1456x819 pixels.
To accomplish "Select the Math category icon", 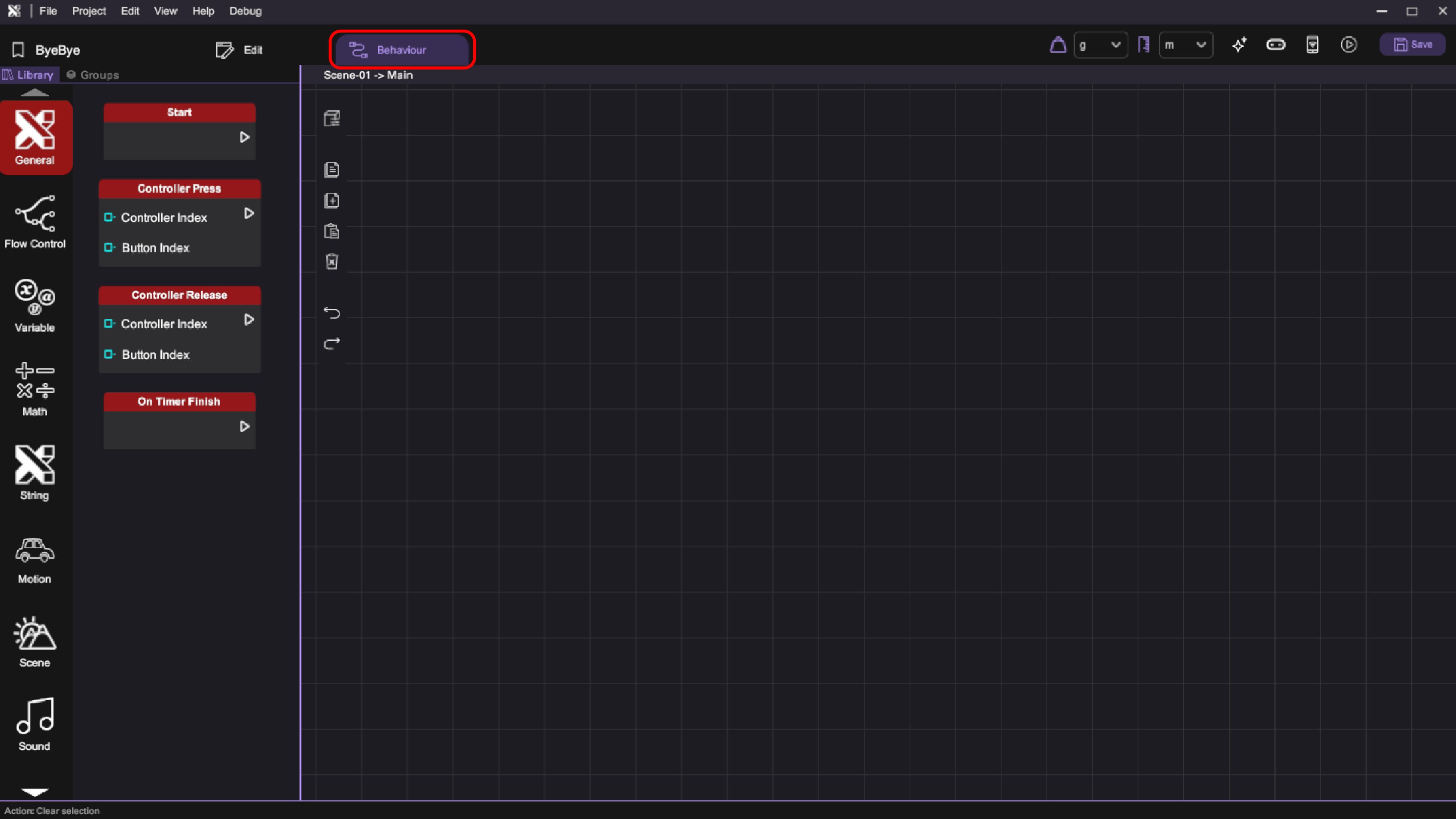I will click(x=35, y=389).
